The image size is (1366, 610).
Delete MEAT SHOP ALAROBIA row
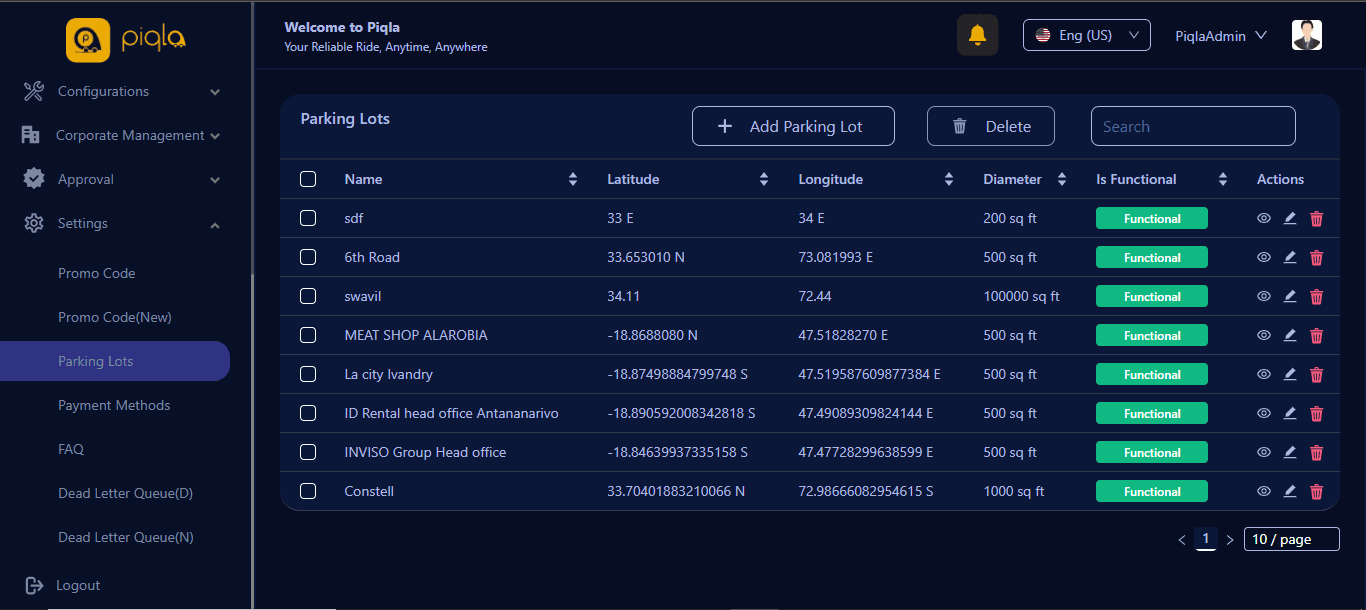coord(1316,335)
